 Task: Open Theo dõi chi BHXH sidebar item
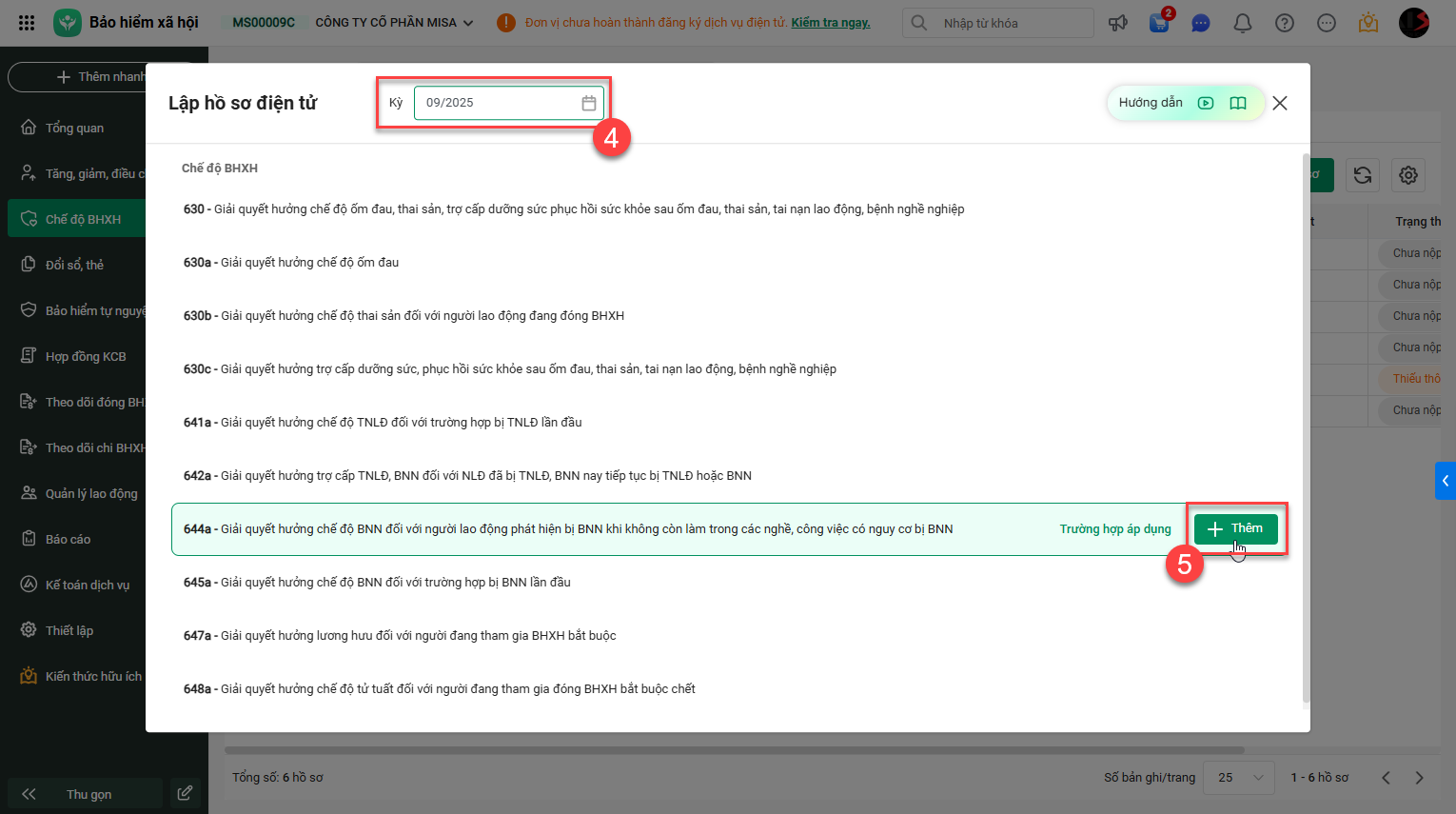click(x=76, y=447)
